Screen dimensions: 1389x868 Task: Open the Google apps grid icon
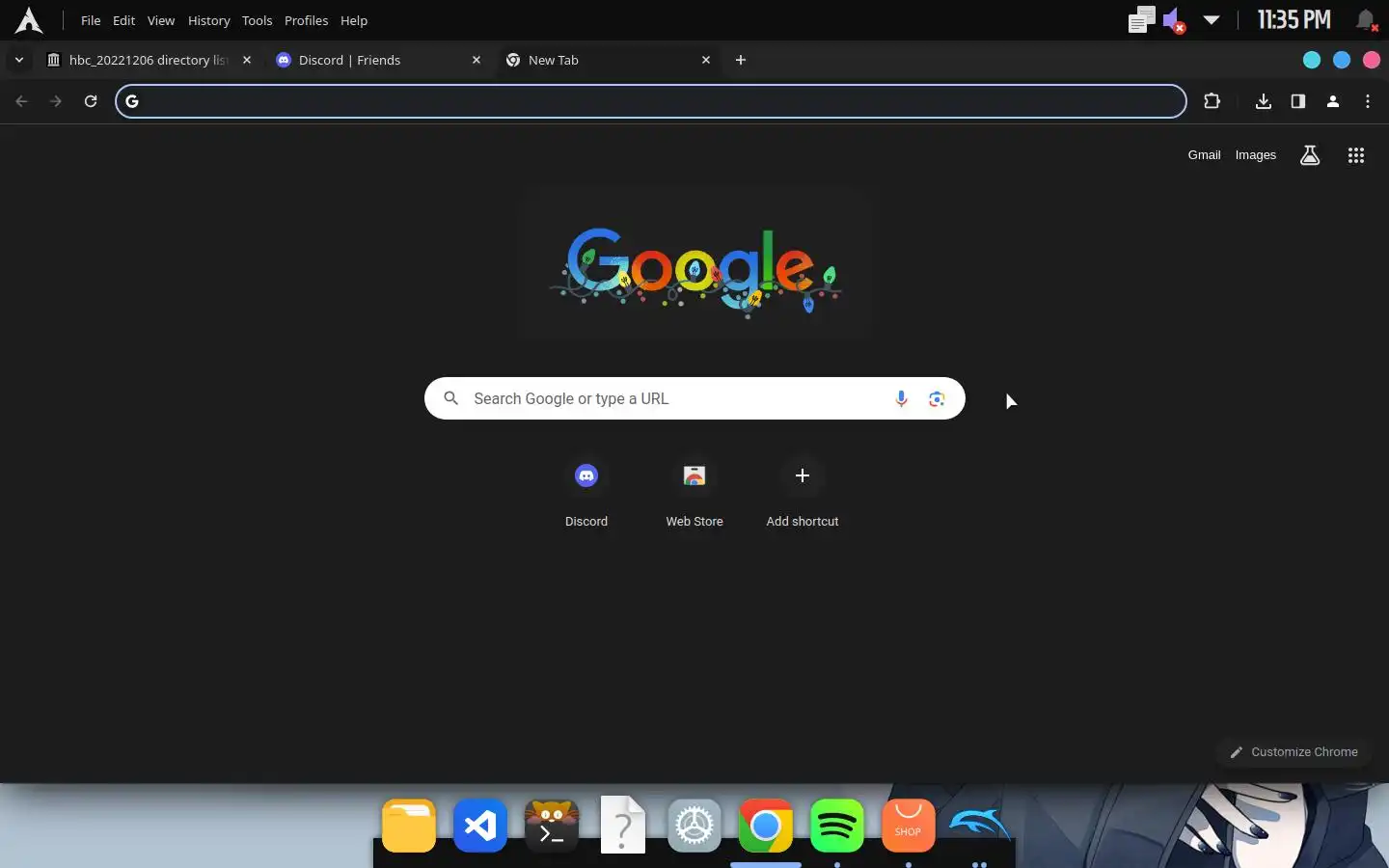tap(1356, 155)
